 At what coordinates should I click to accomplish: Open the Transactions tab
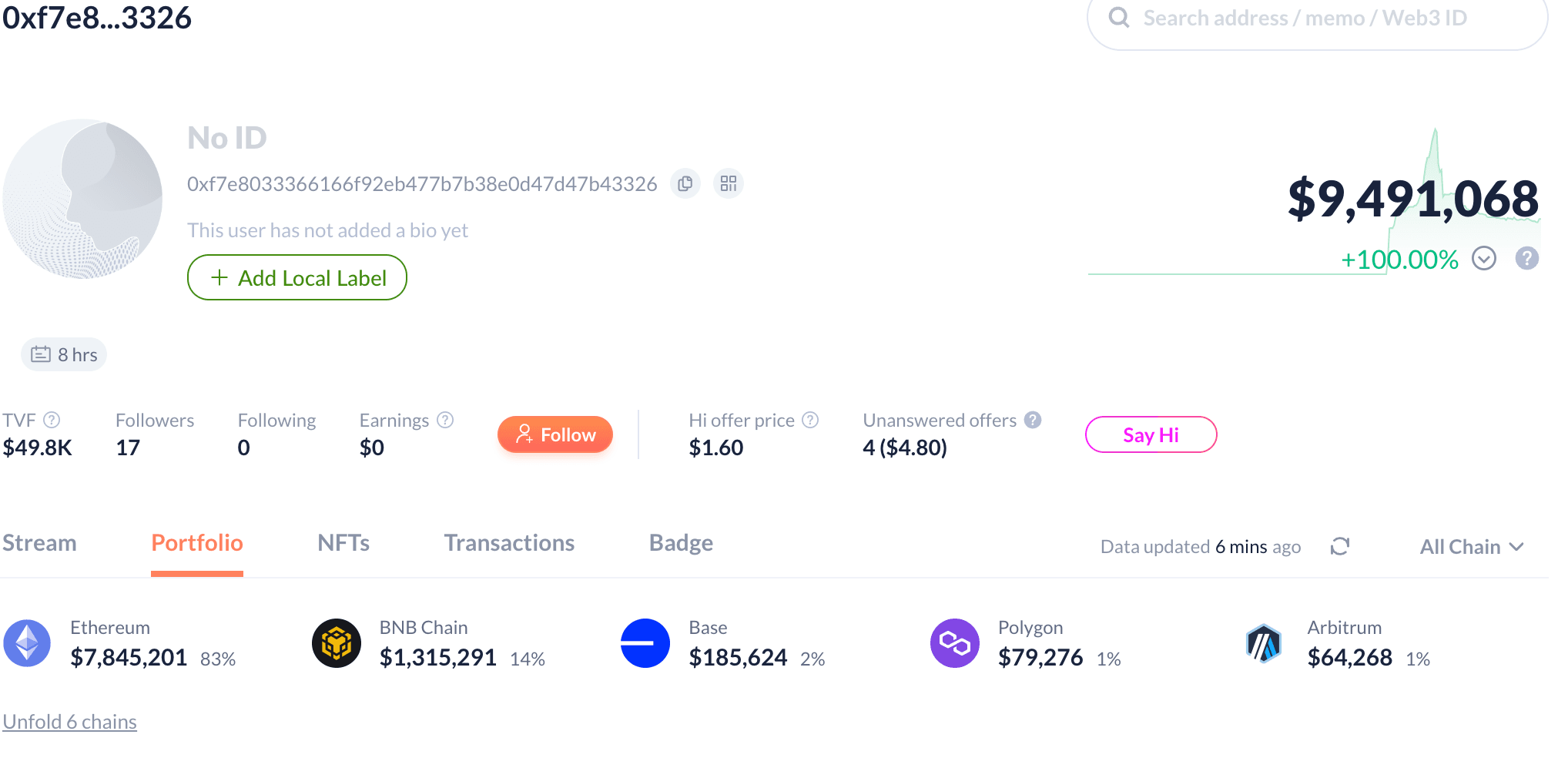click(509, 543)
